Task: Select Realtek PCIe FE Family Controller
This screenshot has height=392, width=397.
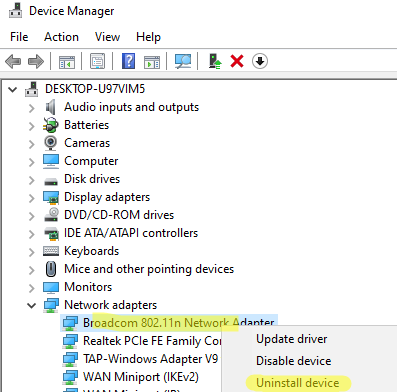Action: (x=152, y=341)
